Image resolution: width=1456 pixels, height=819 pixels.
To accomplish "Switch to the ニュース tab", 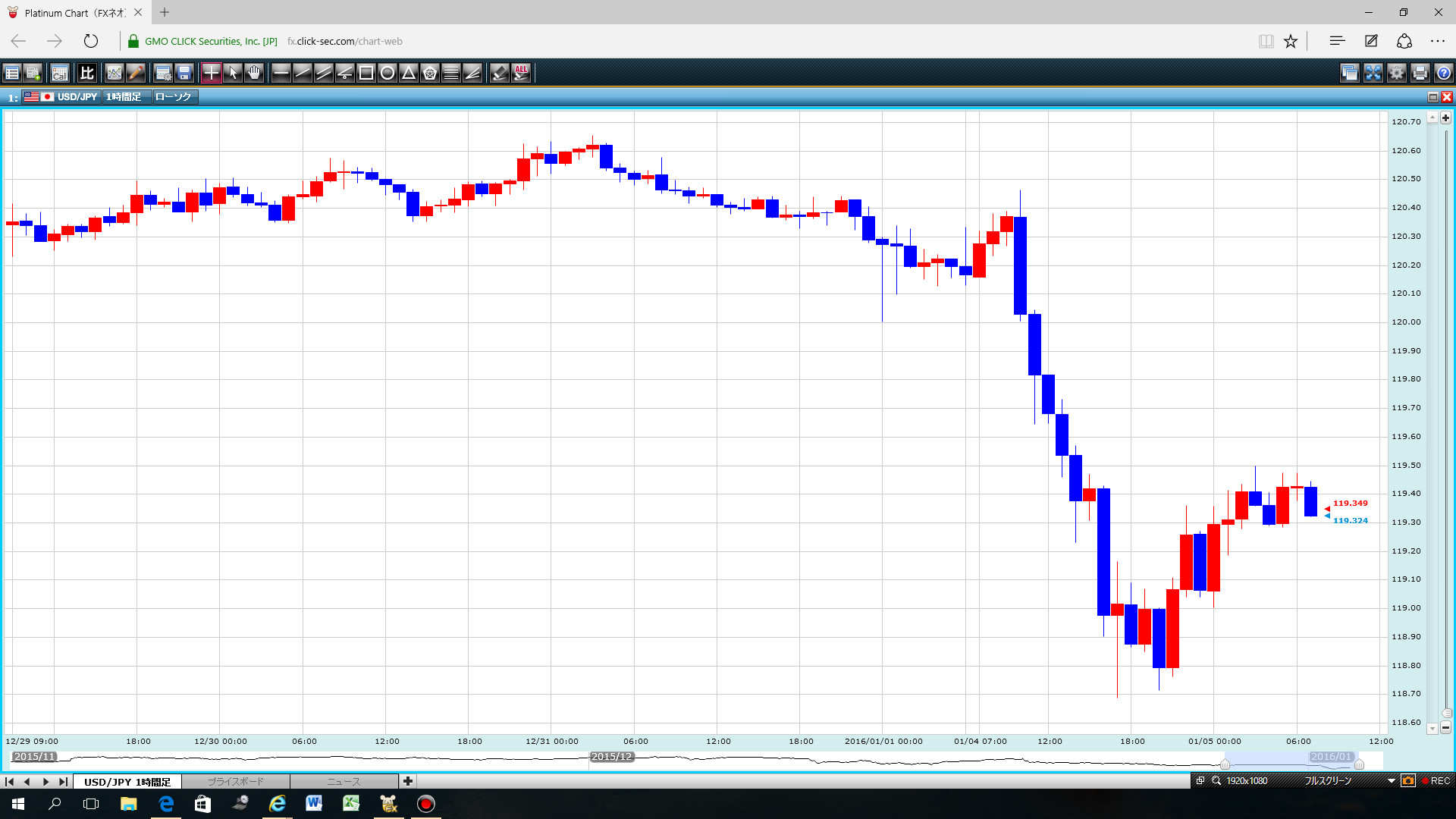I will coord(344,781).
